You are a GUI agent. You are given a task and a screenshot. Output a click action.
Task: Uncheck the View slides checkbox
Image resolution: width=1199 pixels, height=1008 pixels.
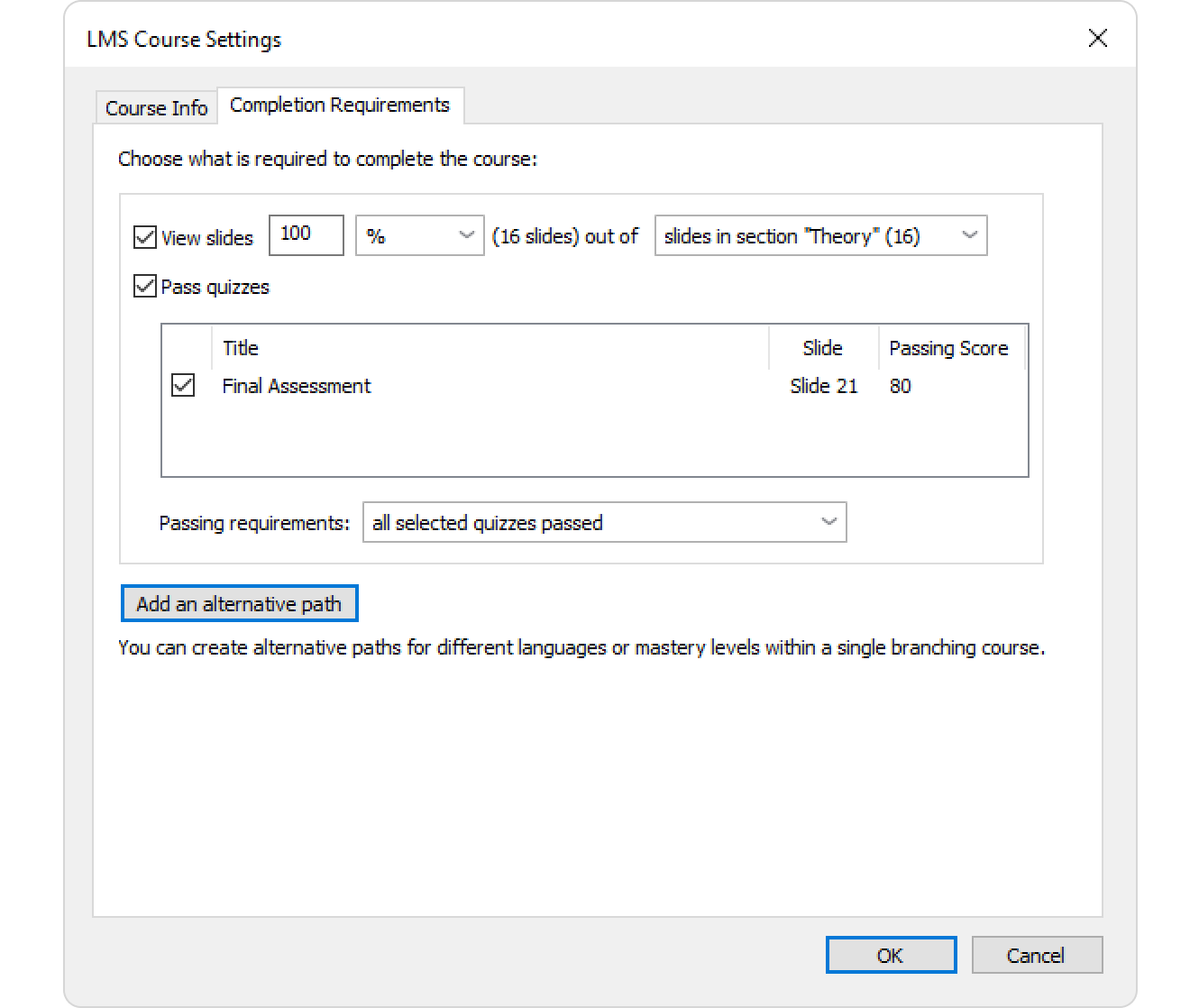[x=145, y=238]
